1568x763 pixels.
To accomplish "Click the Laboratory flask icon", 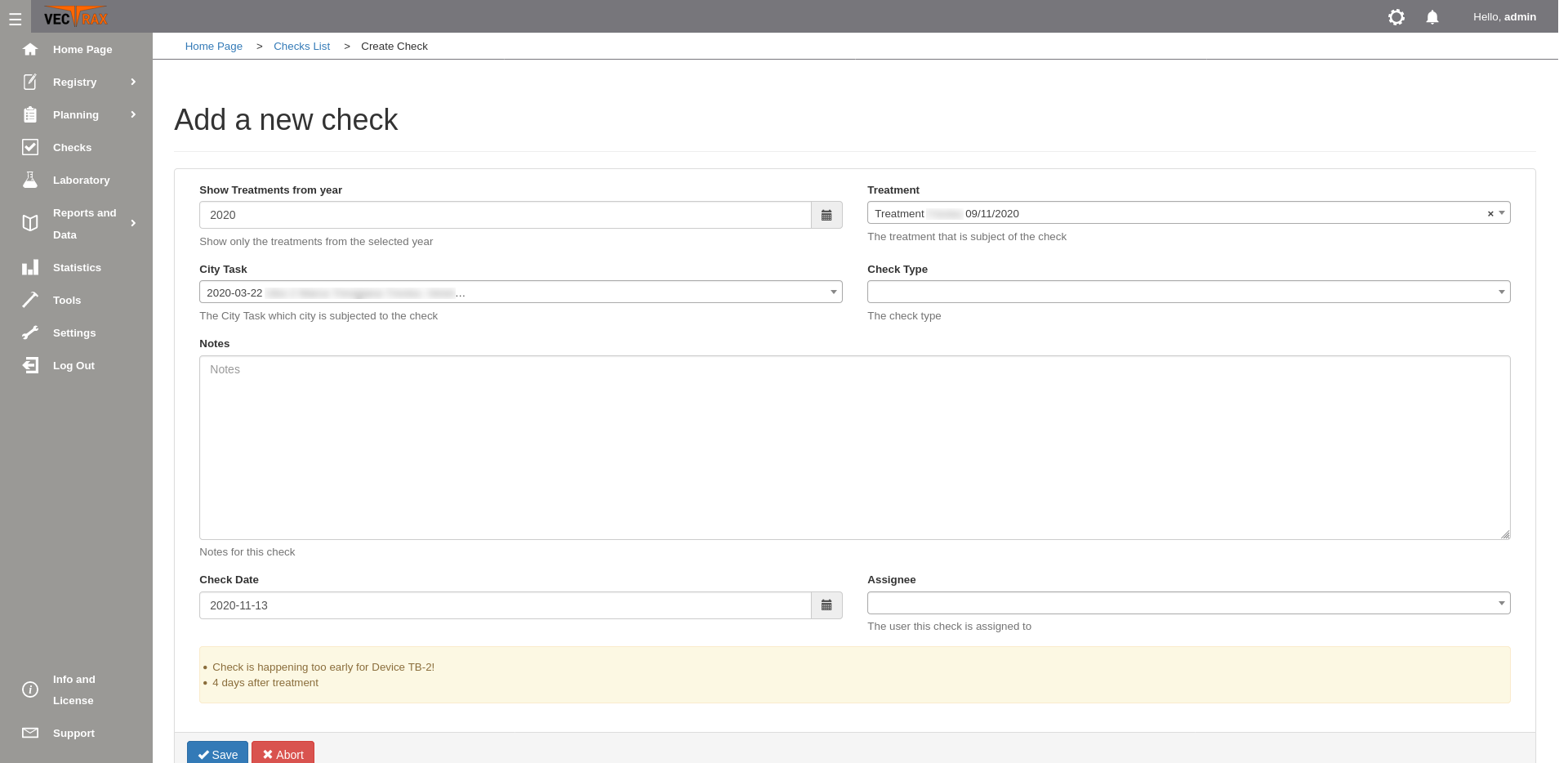I will click(30, 180).
